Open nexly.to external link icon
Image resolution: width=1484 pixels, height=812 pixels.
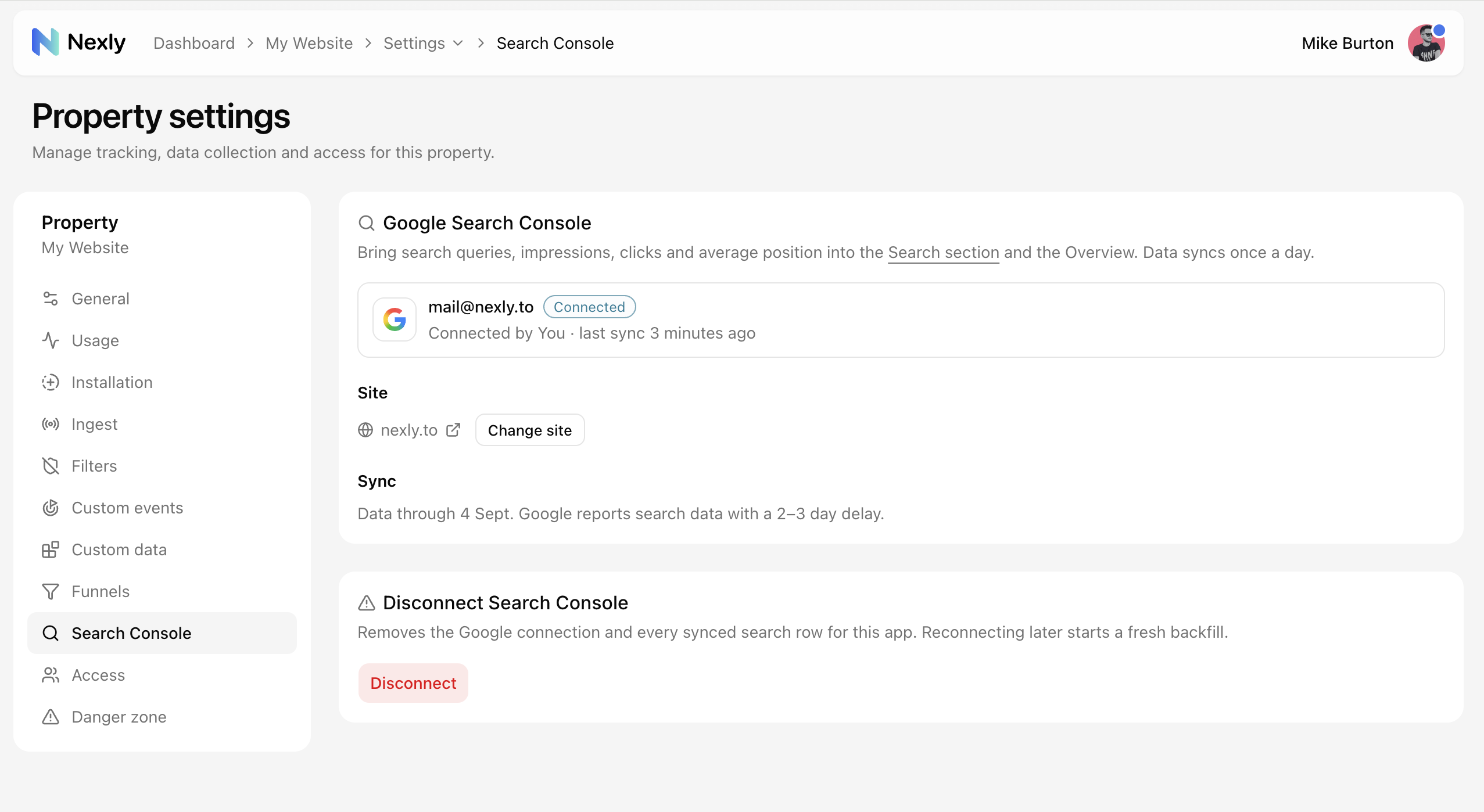(453, 430)
